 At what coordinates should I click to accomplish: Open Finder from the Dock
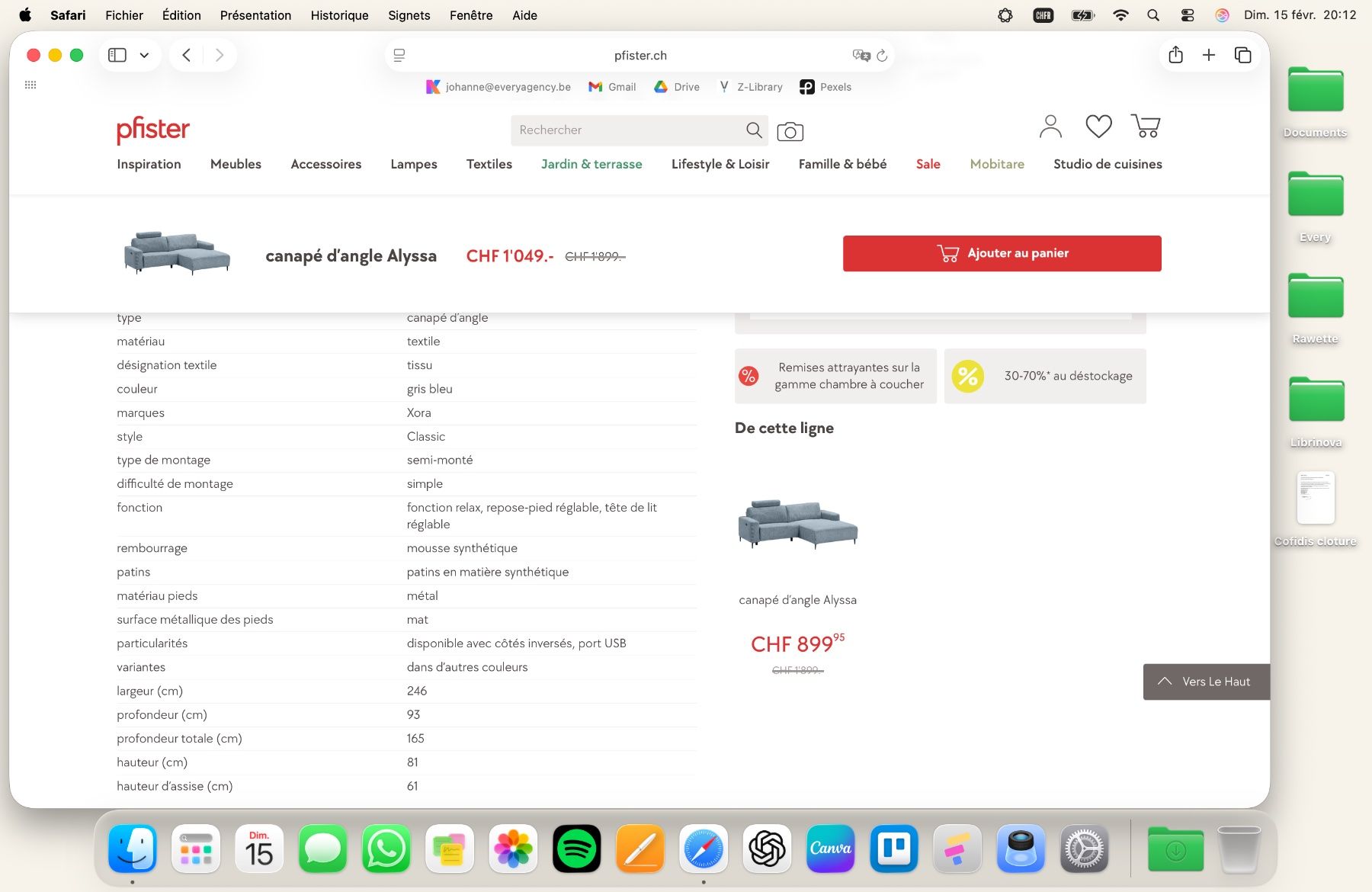click(132, 849)
